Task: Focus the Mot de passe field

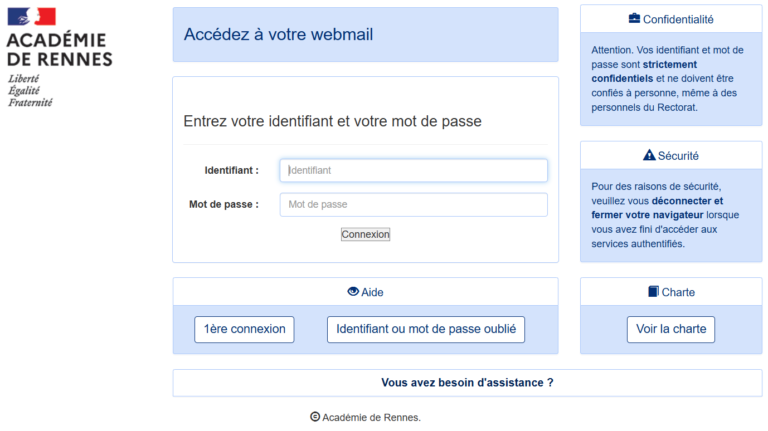Action: [413, 205]
